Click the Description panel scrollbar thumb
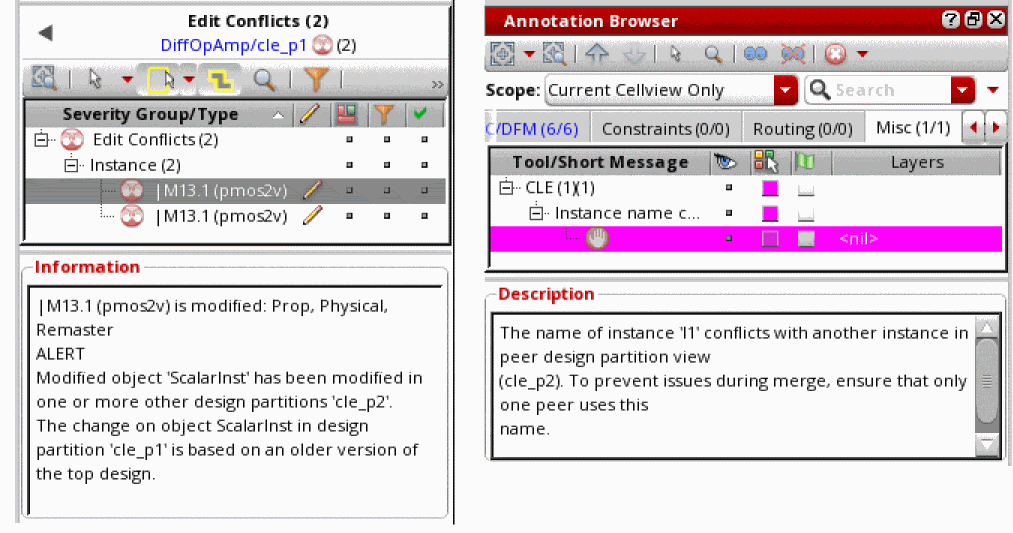 click(987, 381)
